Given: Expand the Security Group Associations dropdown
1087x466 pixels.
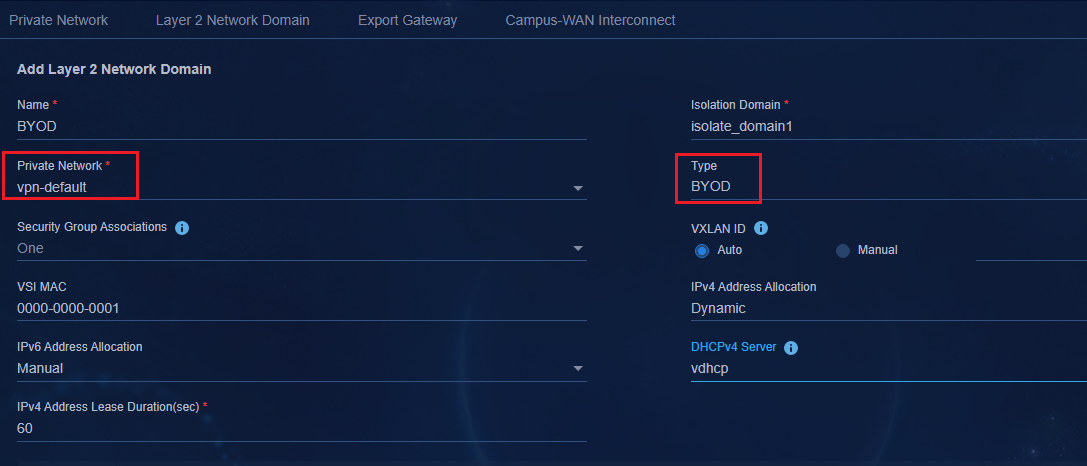Looking at the screenshot, I should (578, 249).
